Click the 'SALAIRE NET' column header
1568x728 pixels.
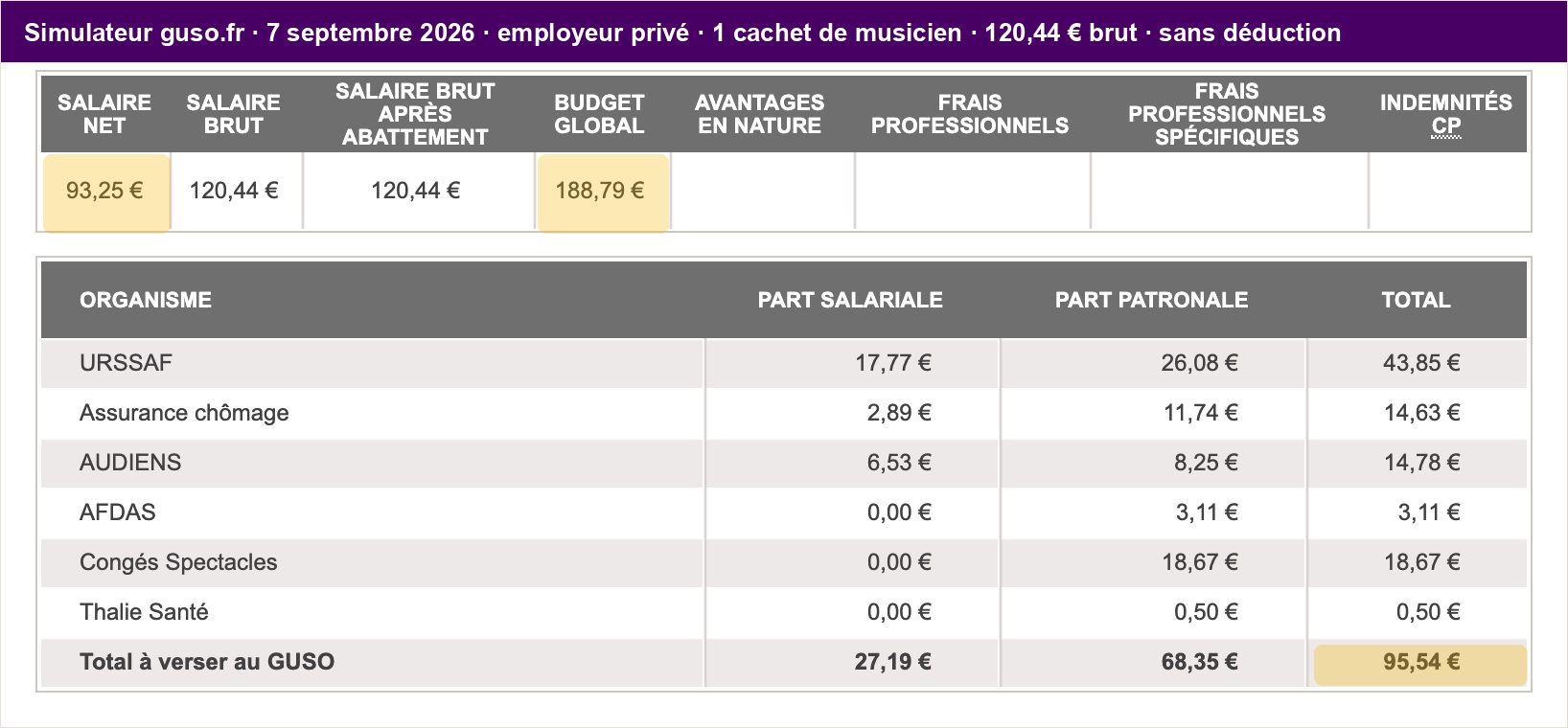[x=104, y=114]
